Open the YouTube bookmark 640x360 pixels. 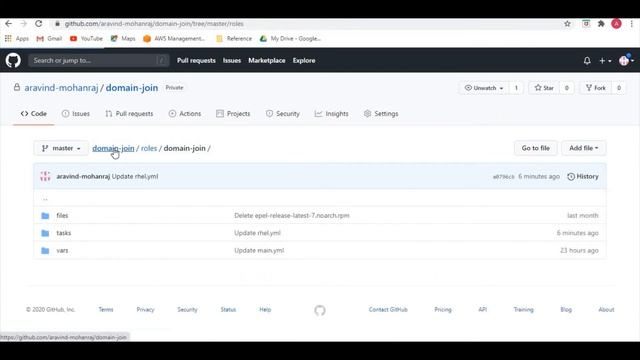tap(86, 38)
